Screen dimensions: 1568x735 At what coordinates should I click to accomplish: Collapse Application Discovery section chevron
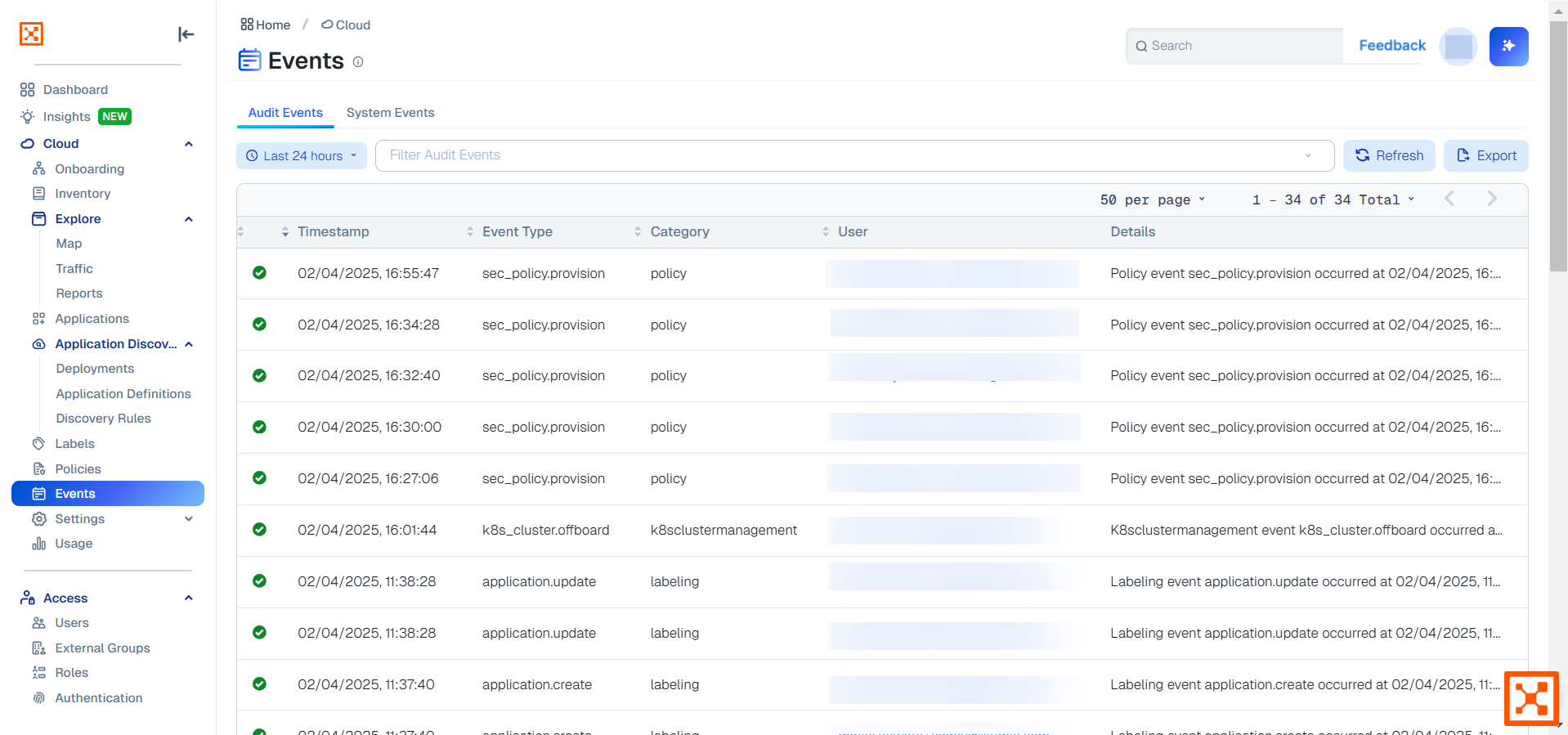pos(189,344)
